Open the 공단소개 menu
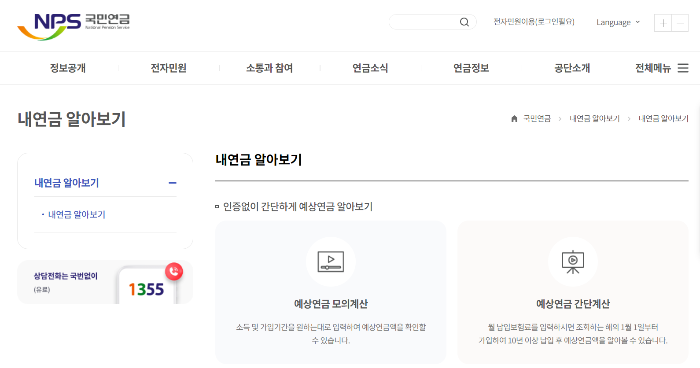700x368 pixels. click(x=572, y=68)
